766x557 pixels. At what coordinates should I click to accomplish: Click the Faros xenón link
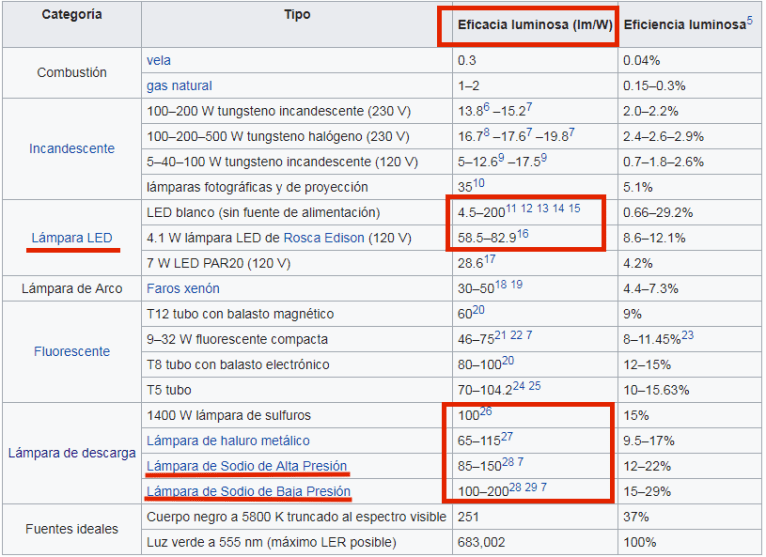pyautogui.click(x=184, y=288)
